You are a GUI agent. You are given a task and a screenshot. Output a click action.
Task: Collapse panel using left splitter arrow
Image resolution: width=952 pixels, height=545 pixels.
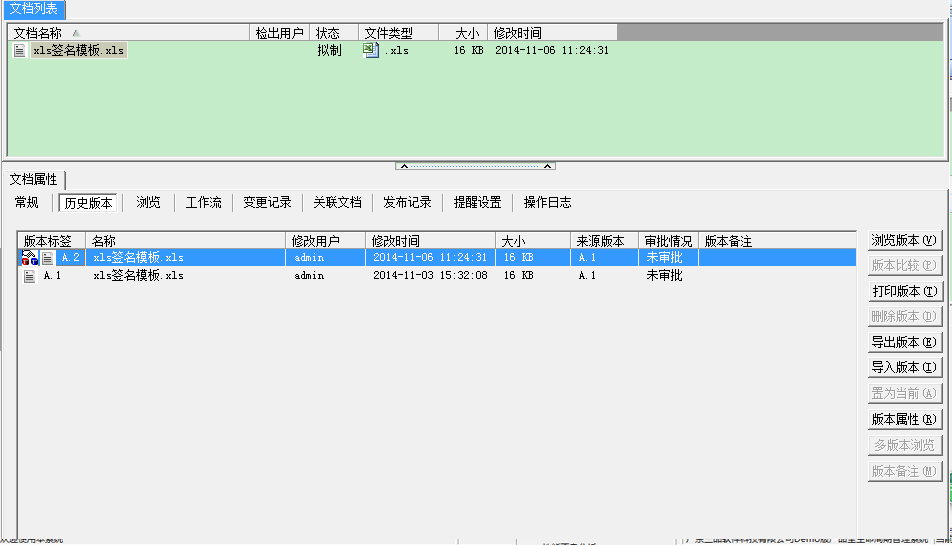click(x=403, y=166)
